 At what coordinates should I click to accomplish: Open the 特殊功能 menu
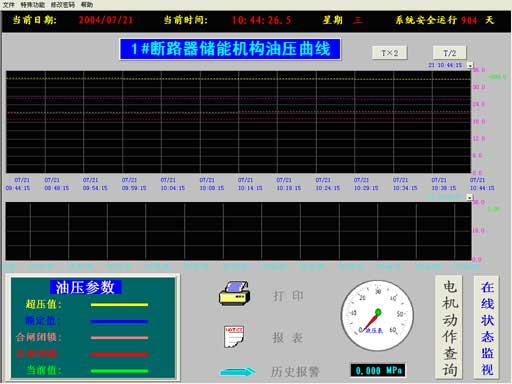(33, 5)
